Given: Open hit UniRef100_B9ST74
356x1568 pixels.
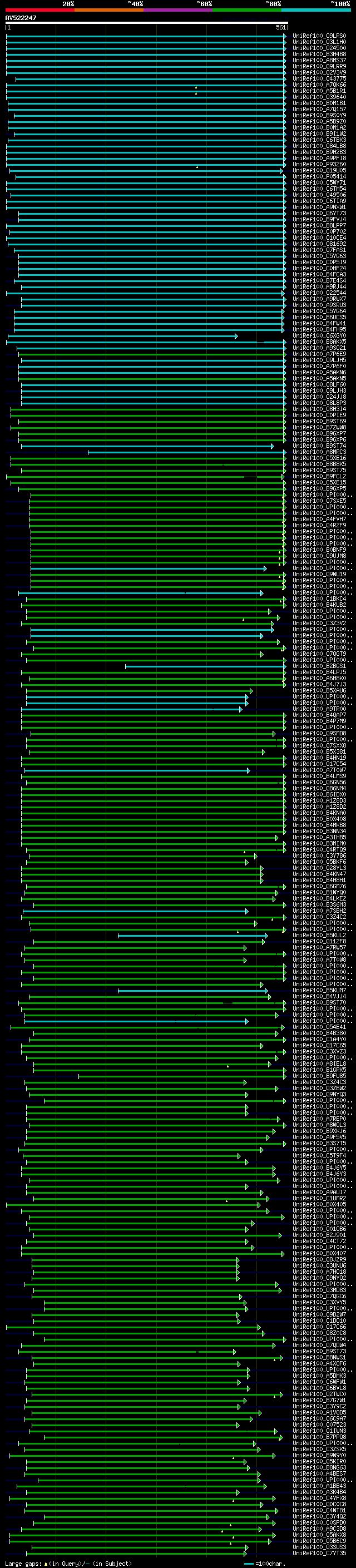Looking at the screenshot, I should pos(319,446).
